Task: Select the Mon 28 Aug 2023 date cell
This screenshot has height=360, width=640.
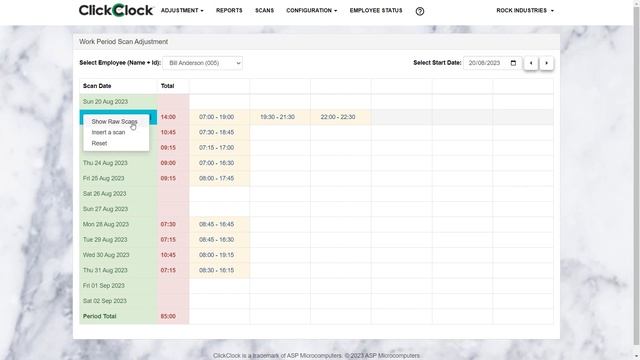Action: click(118, 224)
